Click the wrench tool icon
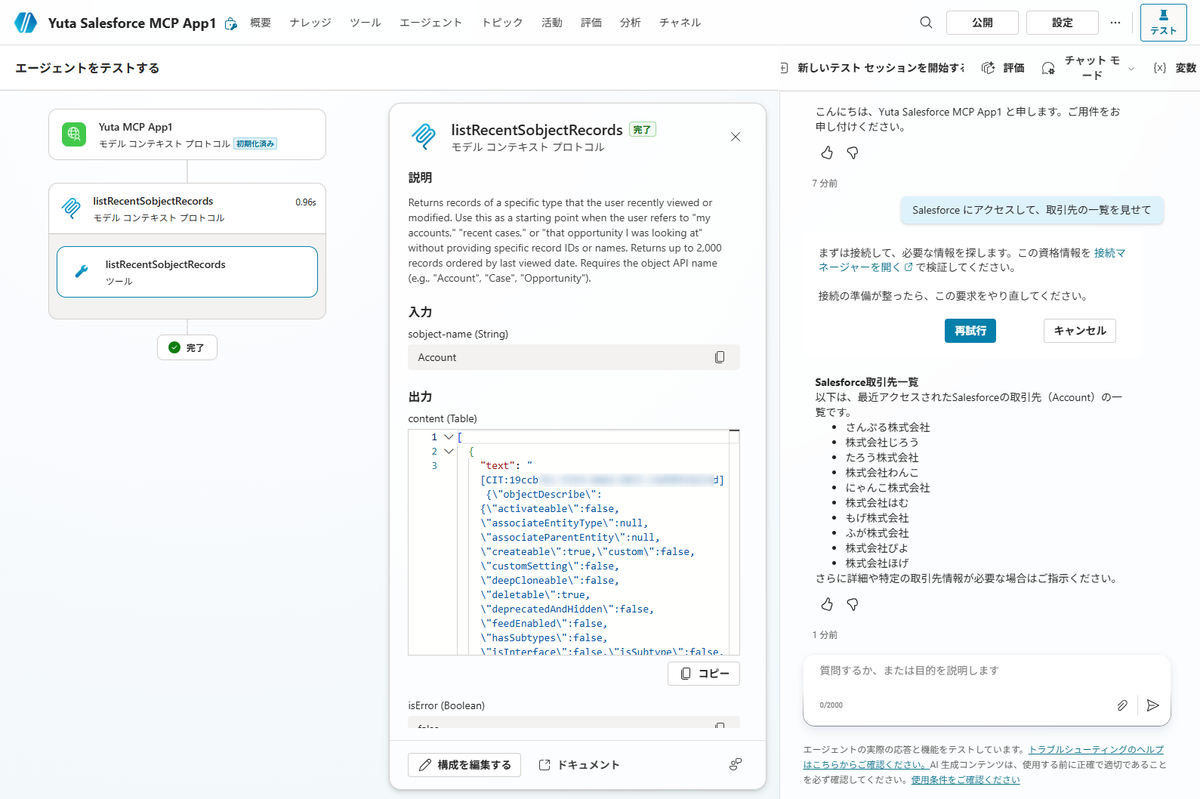1200x799 pixels. 83,272
